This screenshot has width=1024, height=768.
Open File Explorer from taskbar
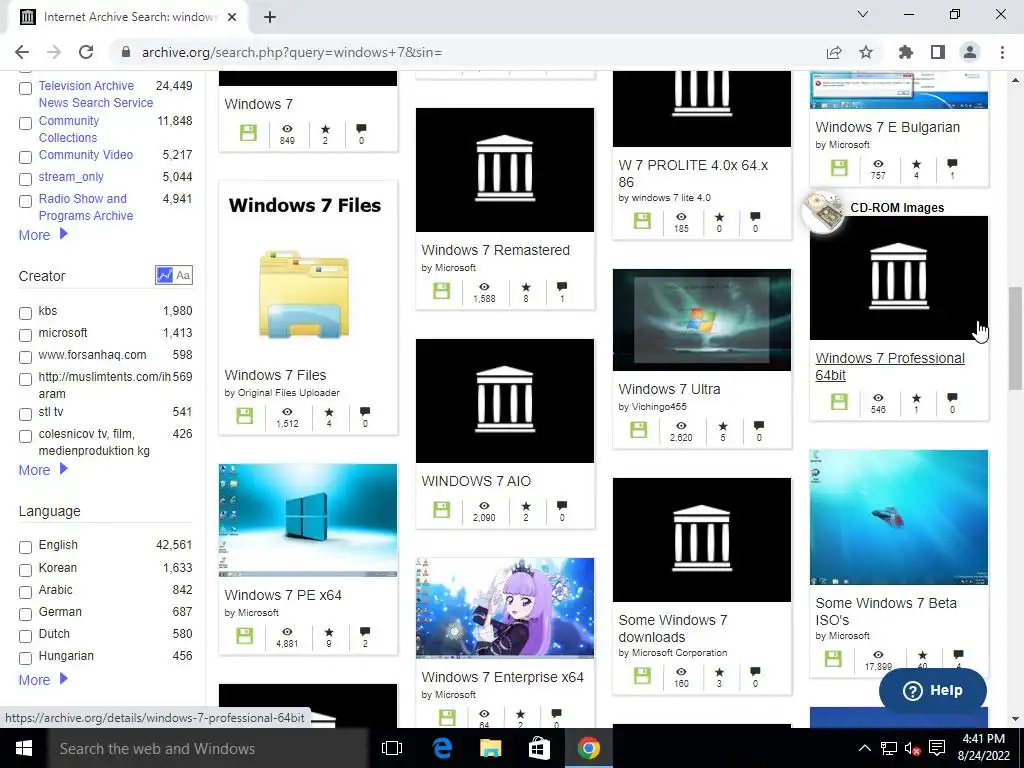(490, 748)
